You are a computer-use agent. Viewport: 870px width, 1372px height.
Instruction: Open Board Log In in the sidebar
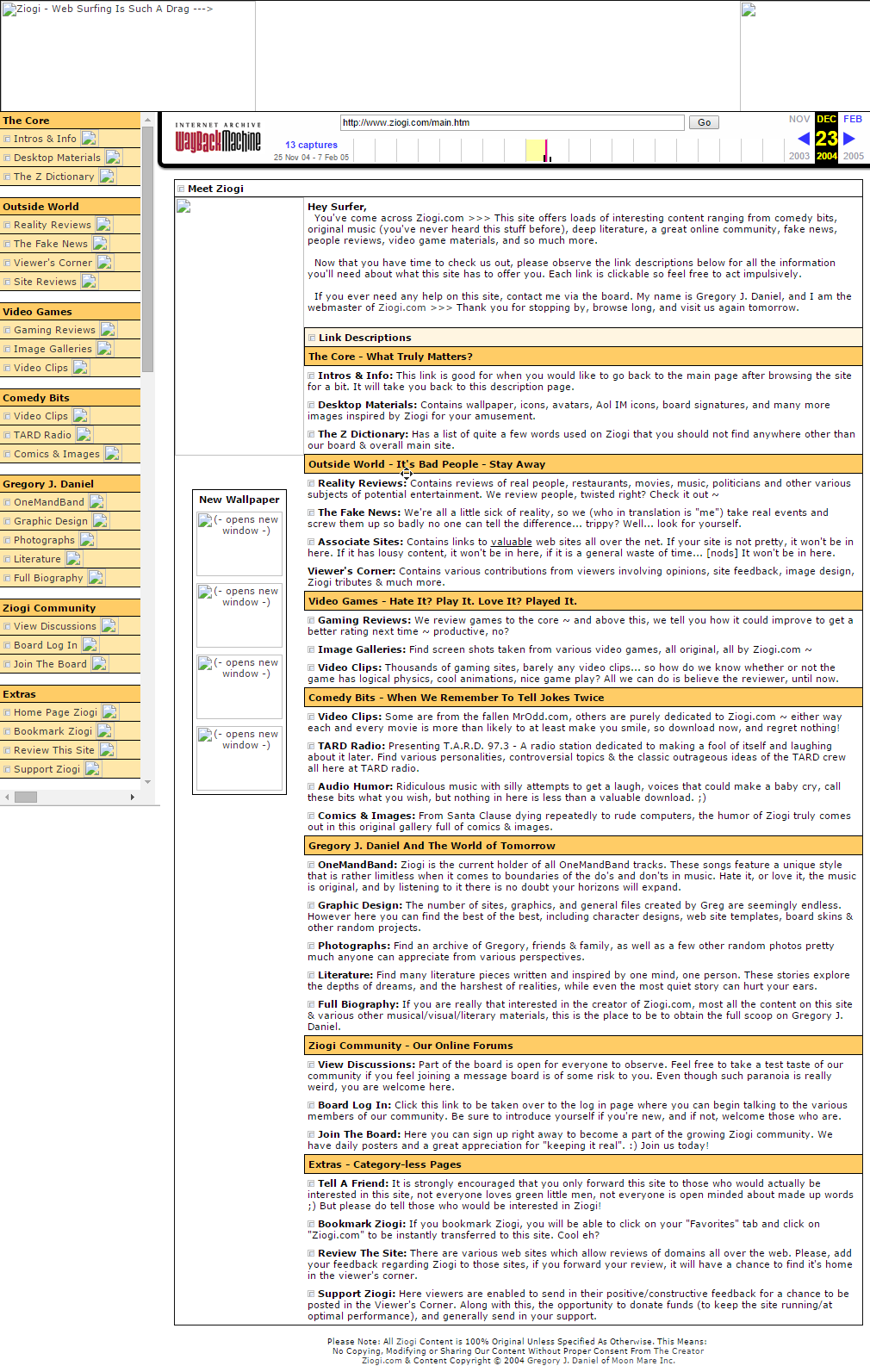[x=46, y=645]
